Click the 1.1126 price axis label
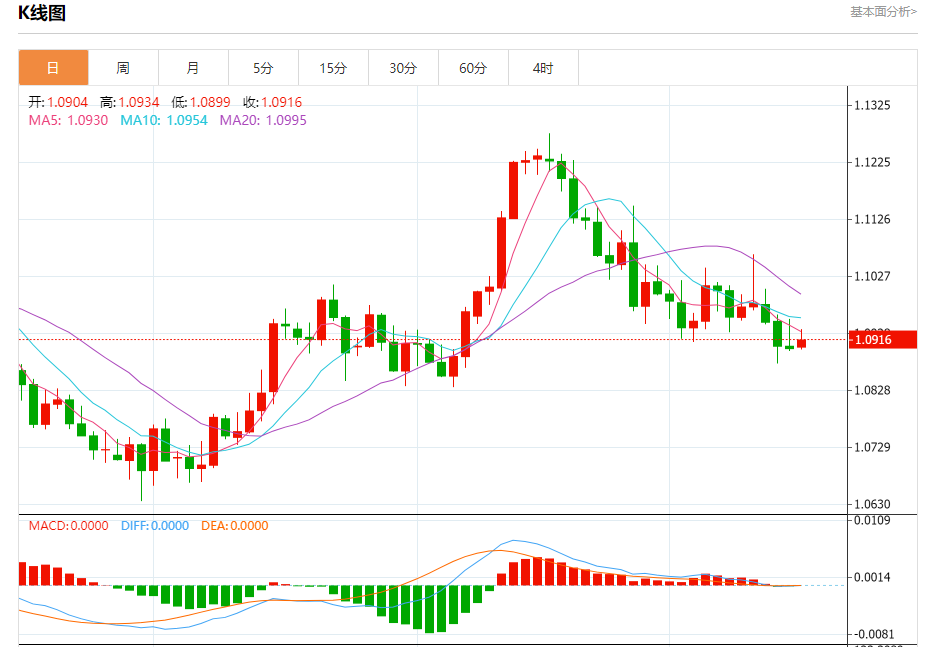930x647 pixels. click(872, 219)
